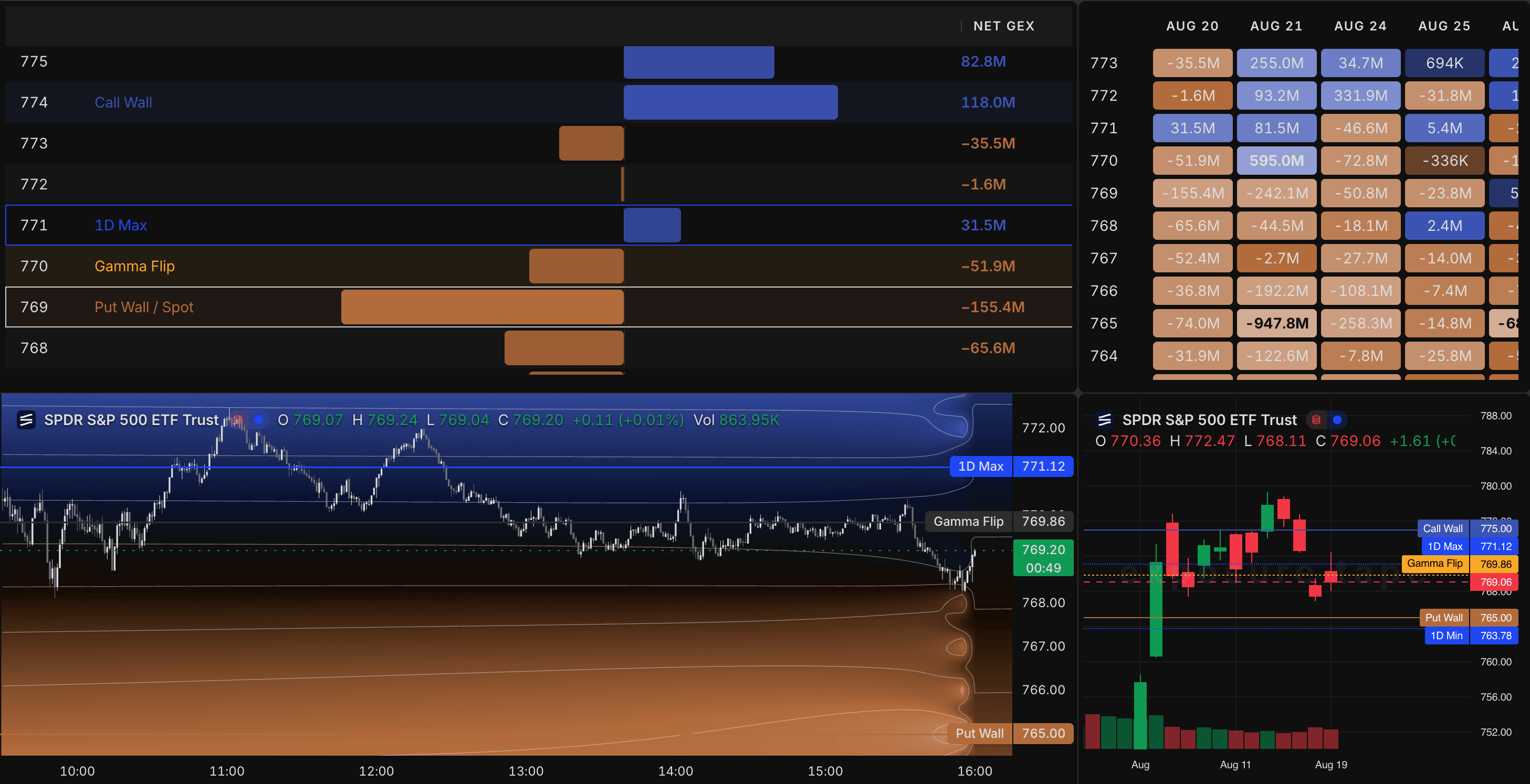Click the SPDR logo icon on the daily chart

1104,420
